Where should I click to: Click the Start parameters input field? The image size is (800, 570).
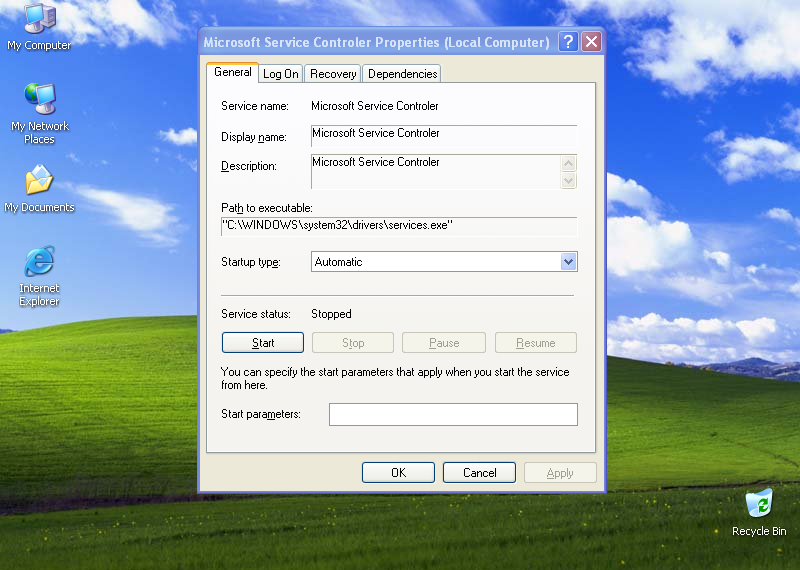(453, 414)
